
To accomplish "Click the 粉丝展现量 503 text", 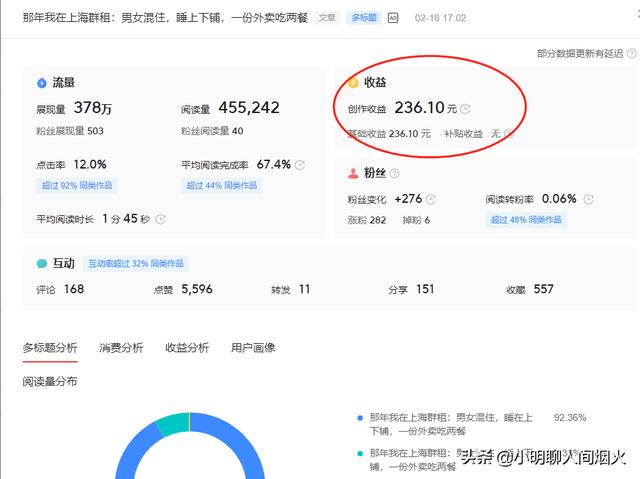I will (x=70, y=131).
